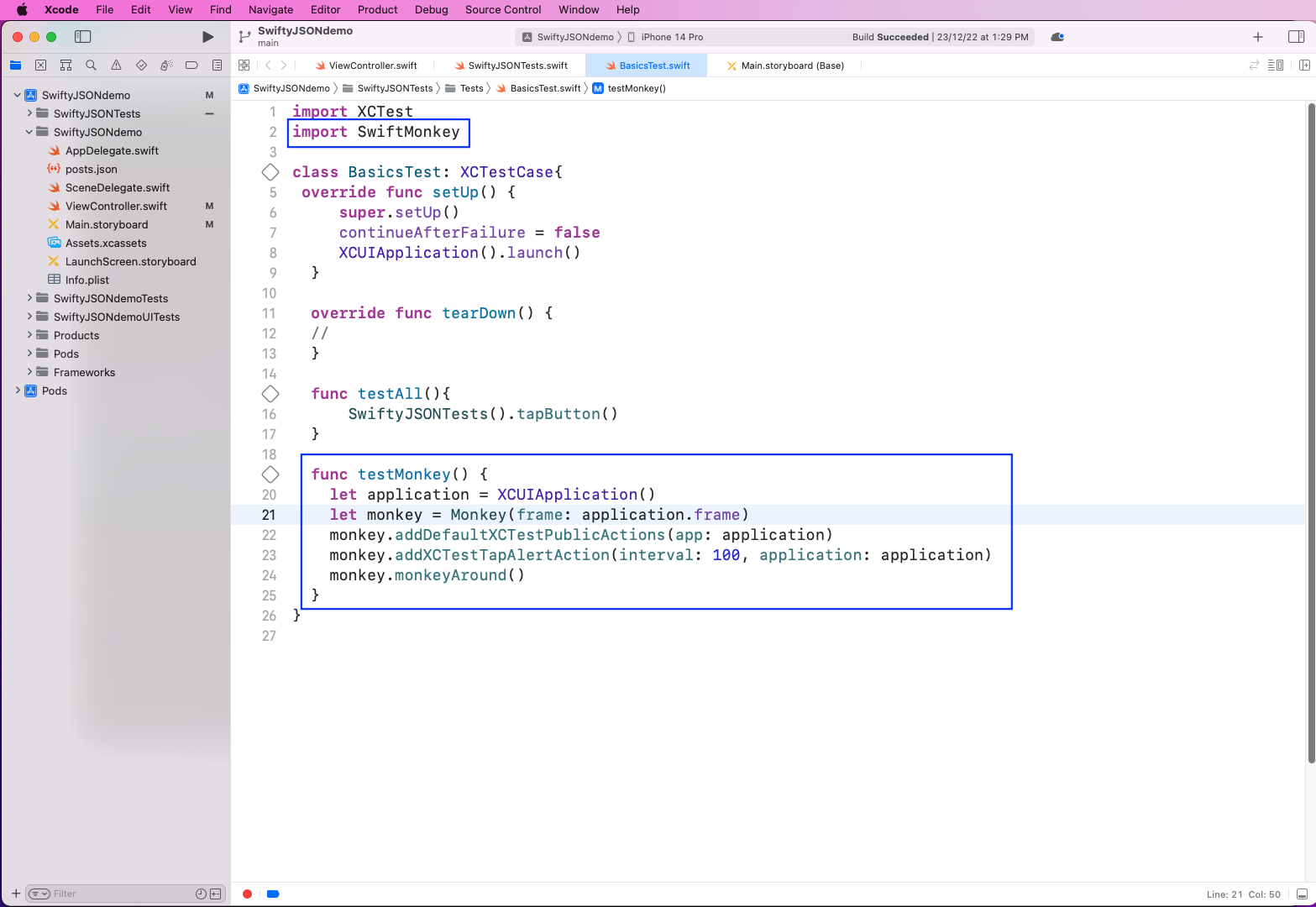The width and height of the screenshot is (1316, 907).
Task: Expand the SwiftyJSONTests group
Action: click(x=29, y=113)
